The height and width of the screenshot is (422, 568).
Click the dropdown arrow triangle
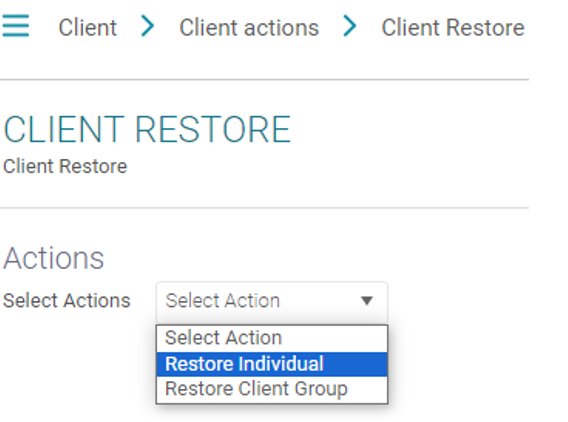[367, 301]
